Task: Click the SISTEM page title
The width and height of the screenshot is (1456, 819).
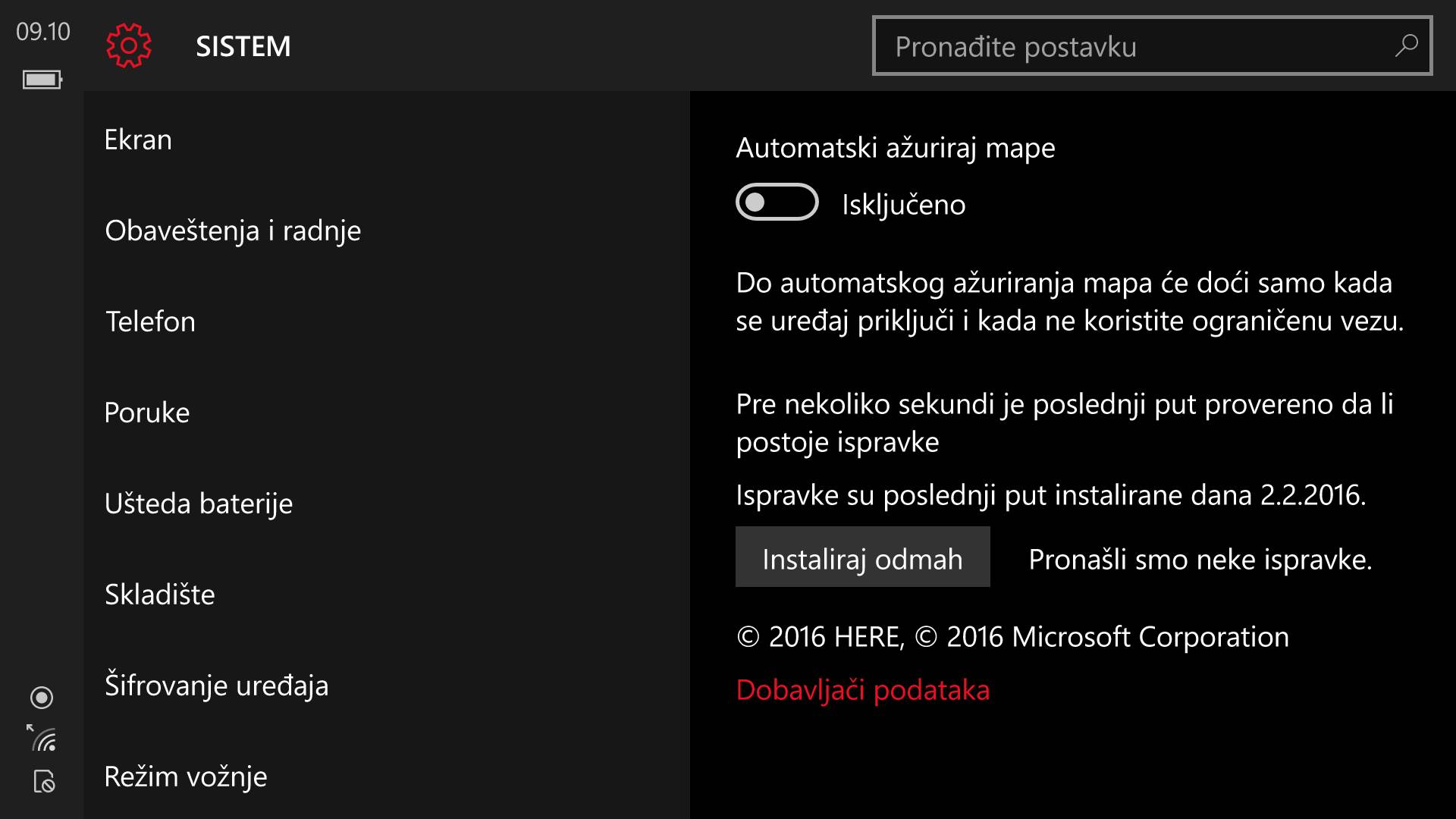Action: click(x=243, y=46)
